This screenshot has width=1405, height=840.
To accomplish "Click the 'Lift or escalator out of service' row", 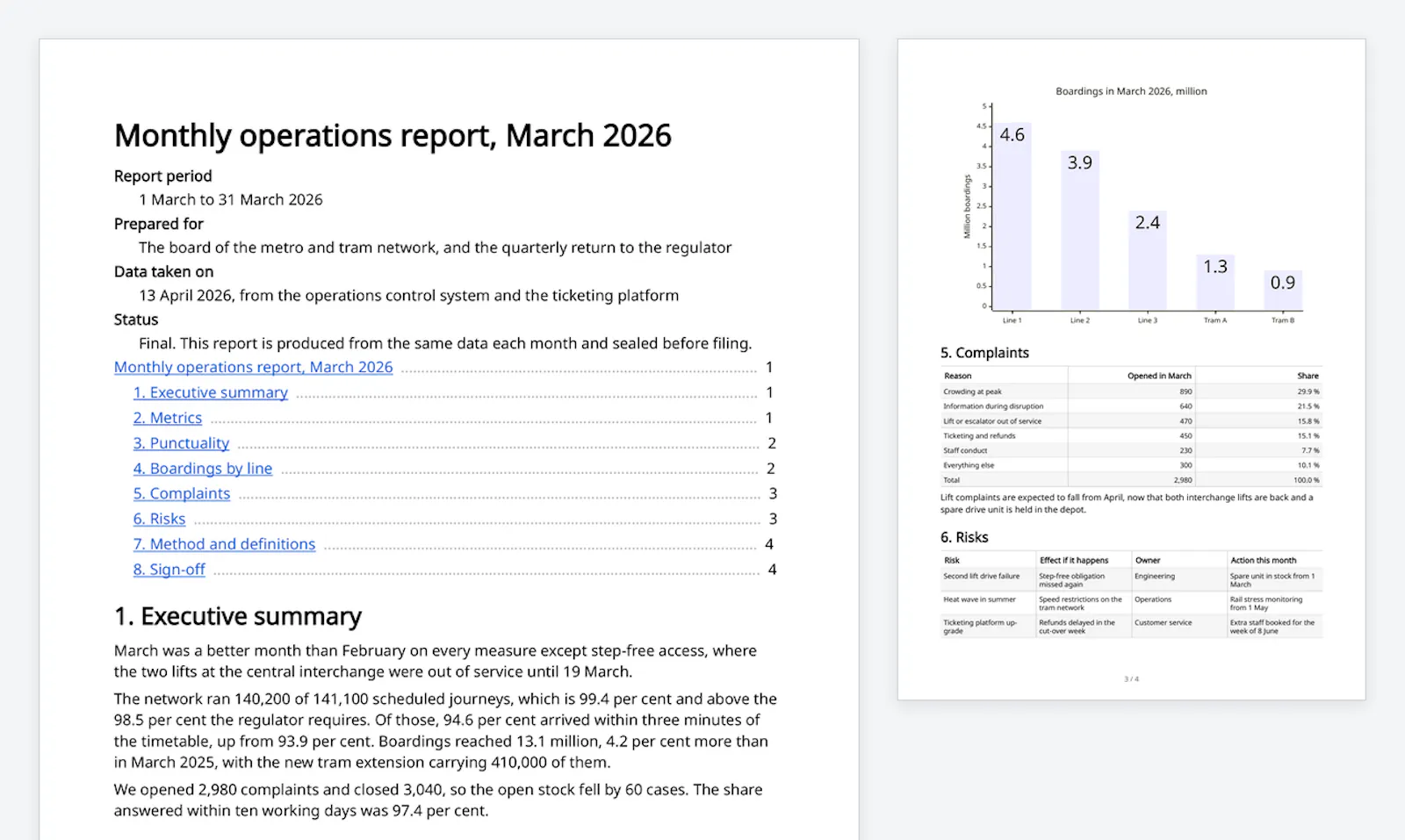I will [1131, 421].
